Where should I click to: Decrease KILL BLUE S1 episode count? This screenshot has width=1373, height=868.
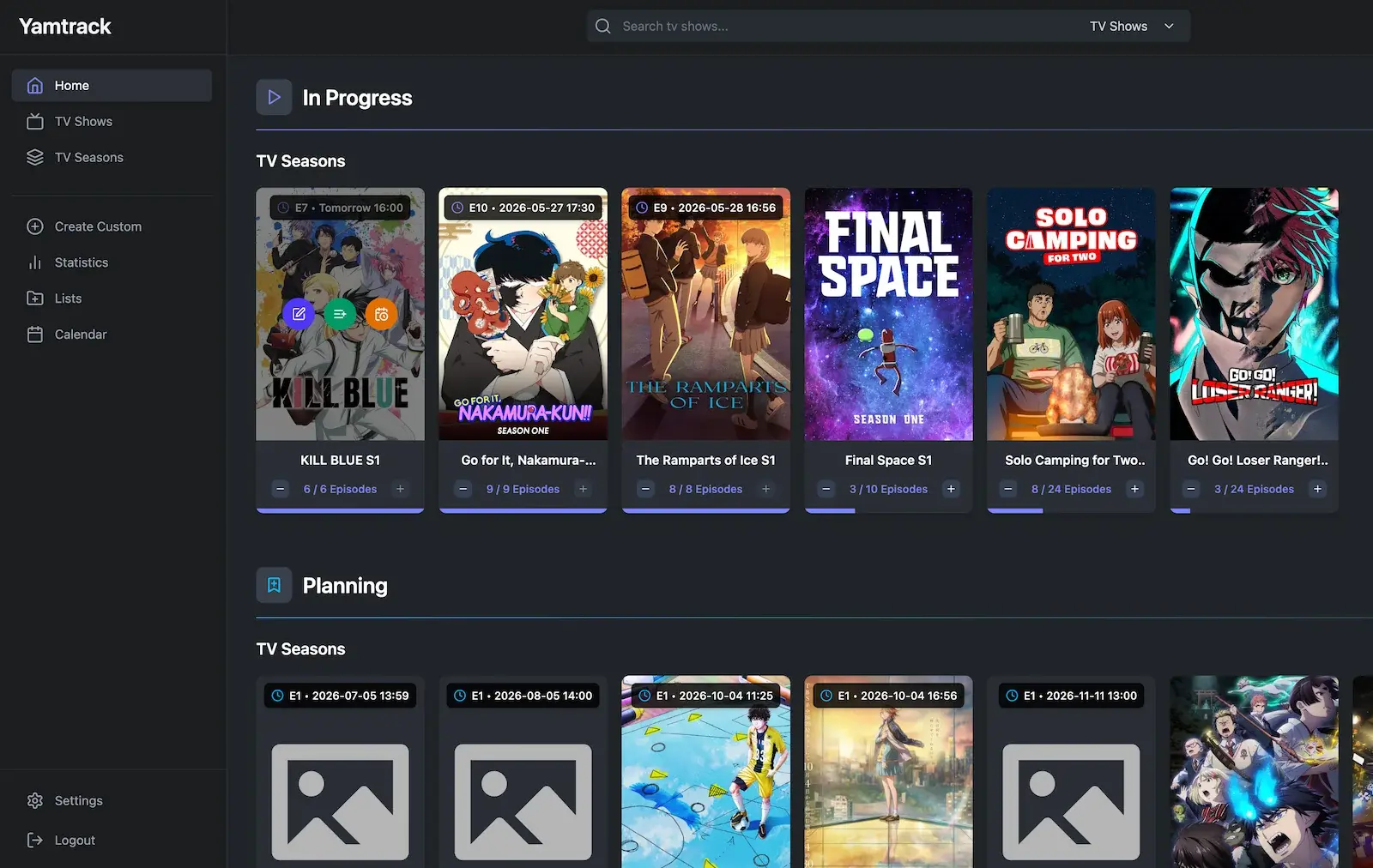tap(281, 489)
